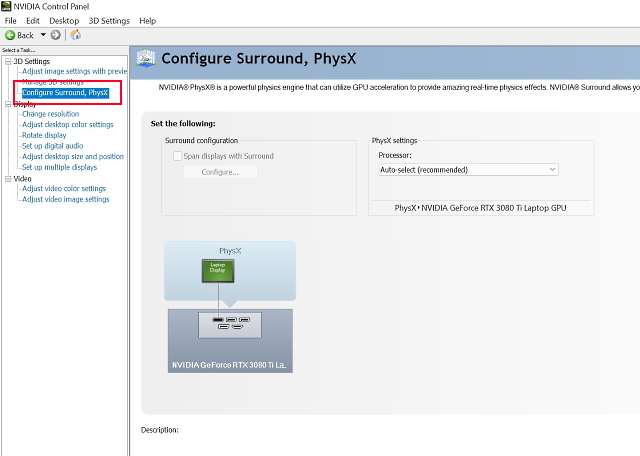Open the Help menu
Screen dimensions: 640x456
pyautogui.click(x=148, y=20)
